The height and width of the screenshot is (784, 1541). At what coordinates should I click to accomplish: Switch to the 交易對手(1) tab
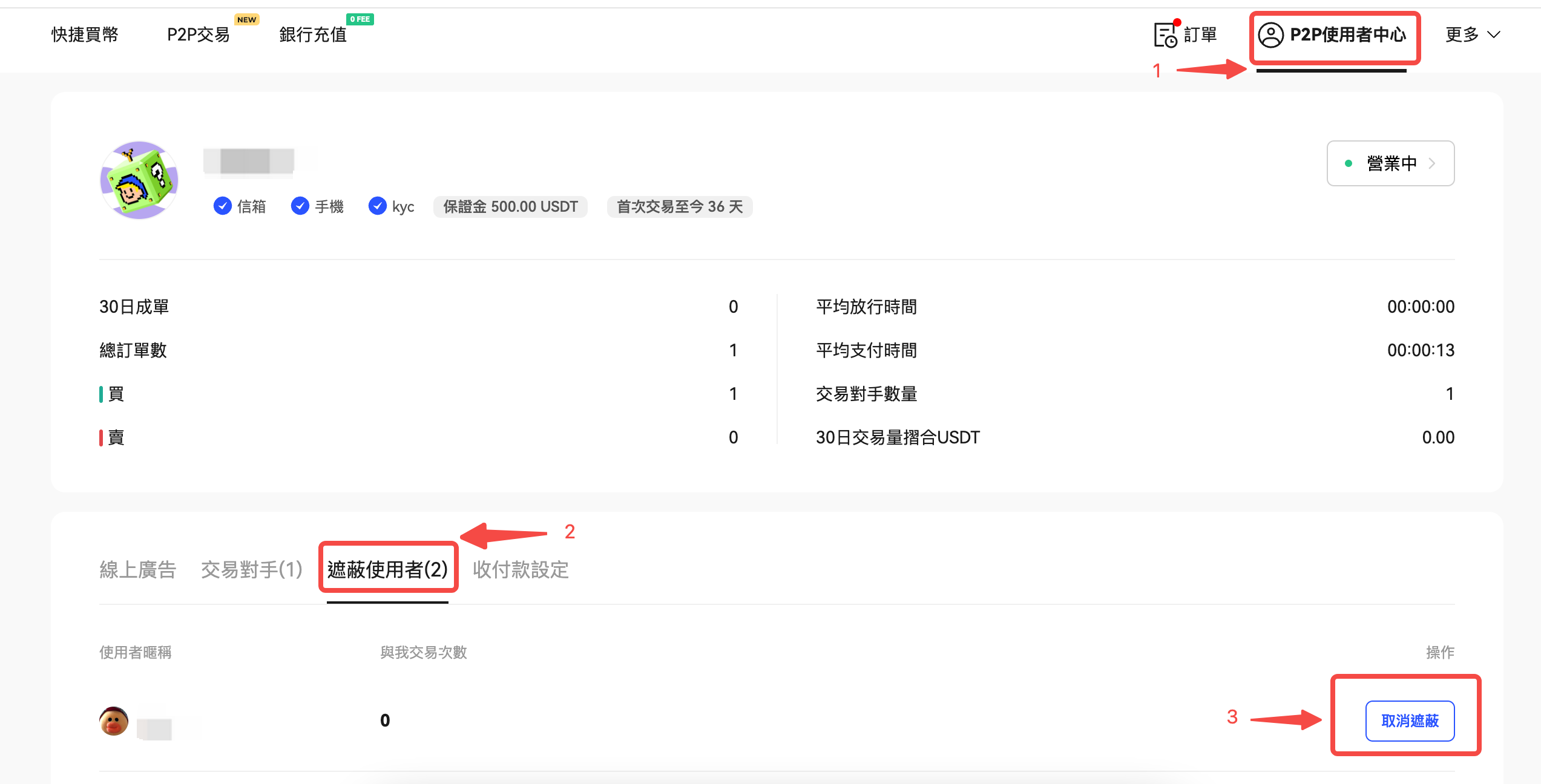click(x=252, y=569)
